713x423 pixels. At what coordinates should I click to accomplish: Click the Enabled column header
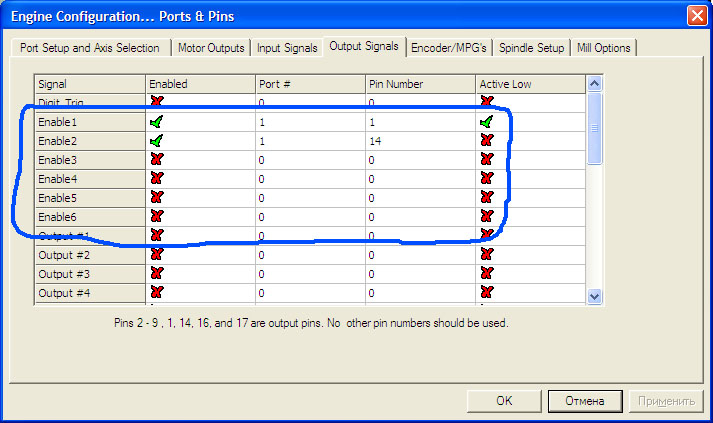(201, 84)
